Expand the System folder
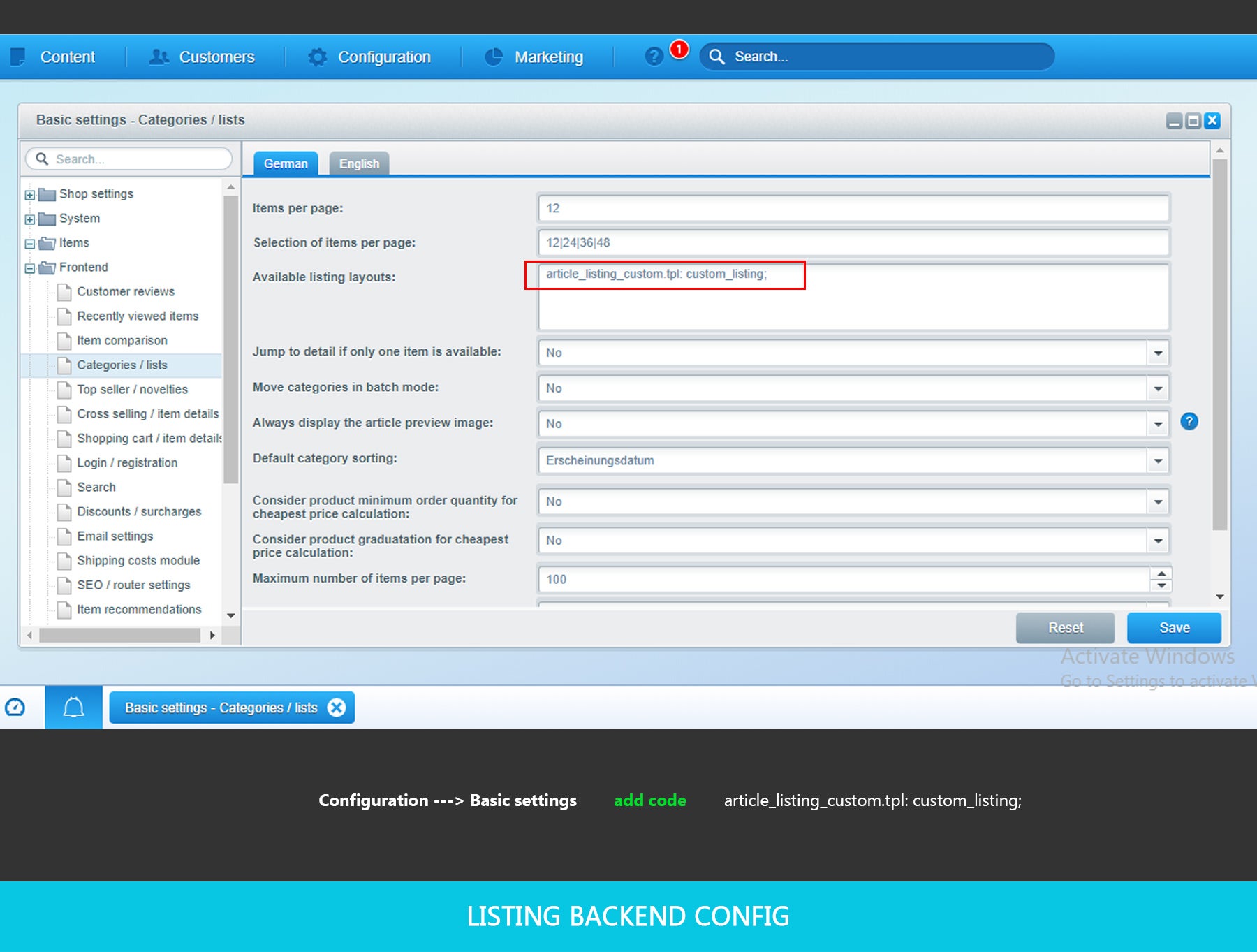The width and height of the screenshot is (1257, 952). point(30,219)
